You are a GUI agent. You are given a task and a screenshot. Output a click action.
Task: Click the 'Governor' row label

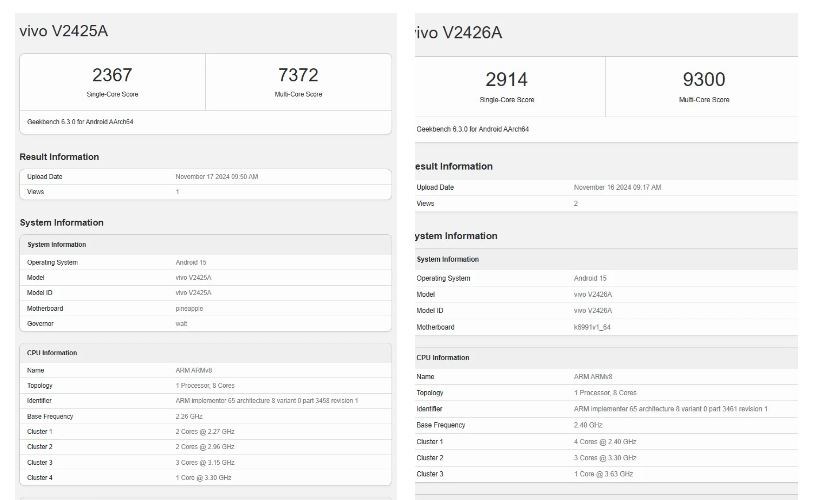pos(40,324)
